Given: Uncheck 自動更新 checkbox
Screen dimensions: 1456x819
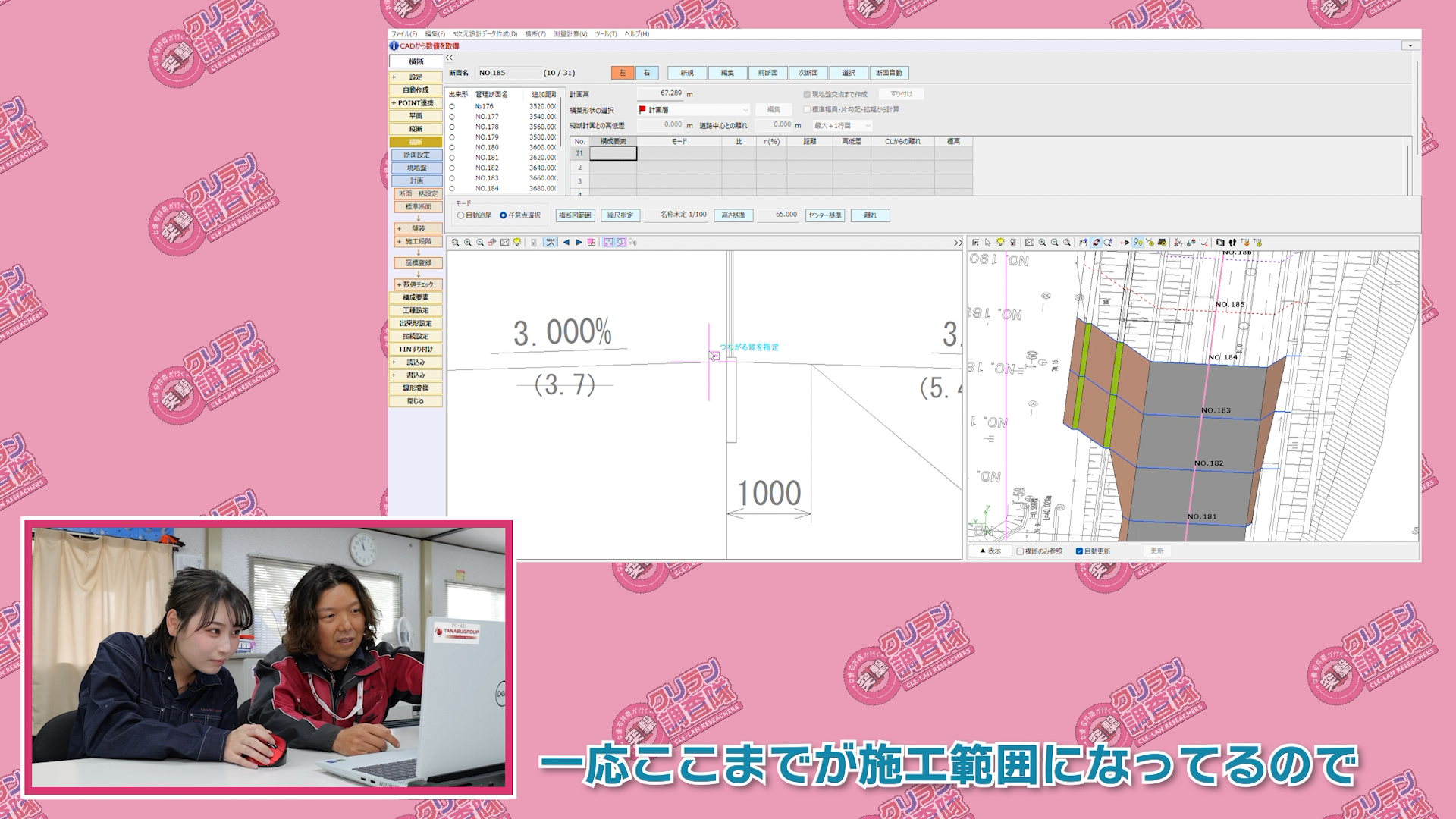Looking at the screenshot, I should coord(1079,551).
